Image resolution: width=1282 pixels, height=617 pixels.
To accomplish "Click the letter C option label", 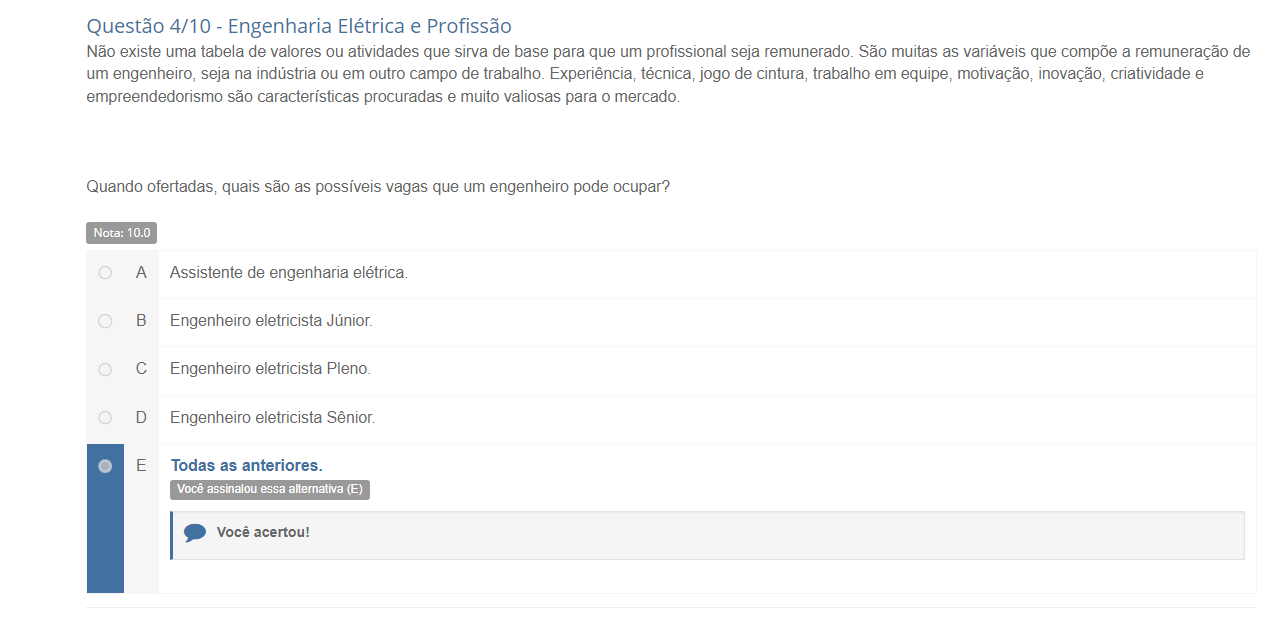I will pyautogui.click(x=141, y=369).
